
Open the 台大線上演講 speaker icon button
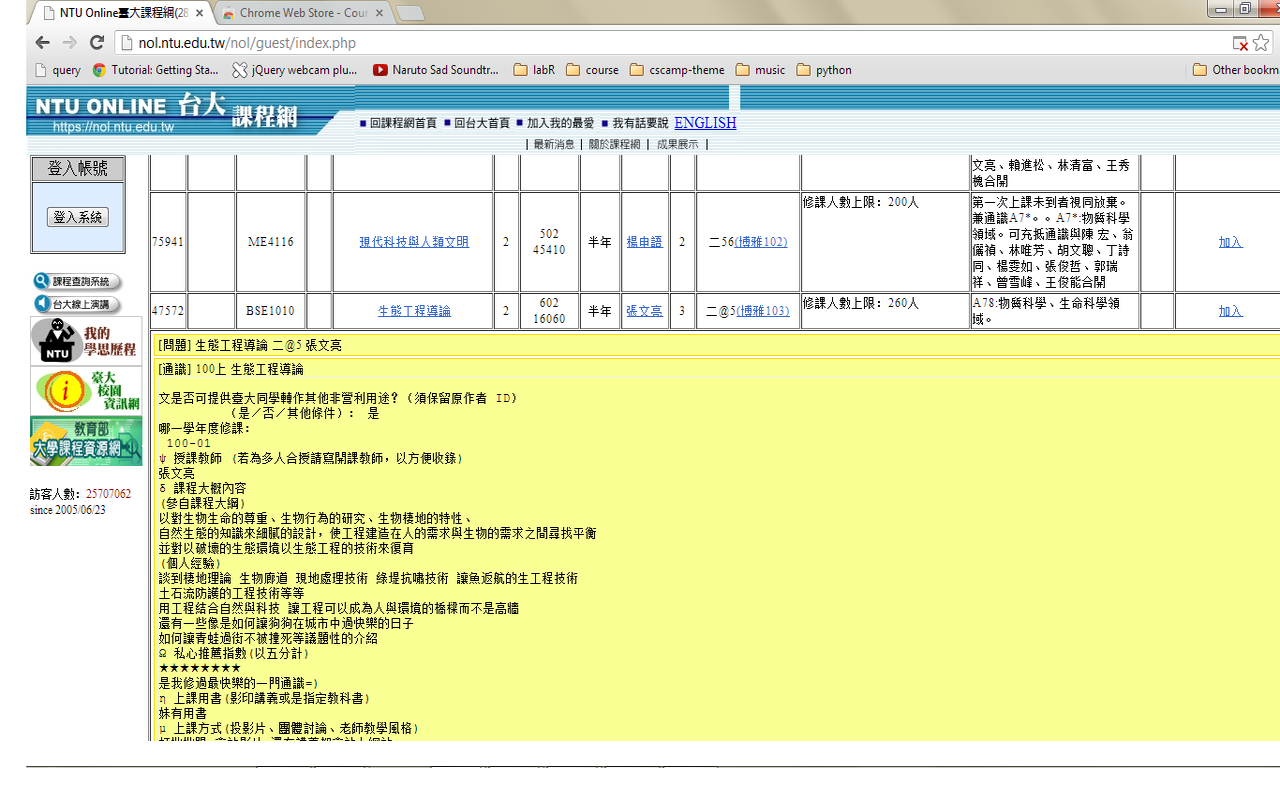pos(77,304)
